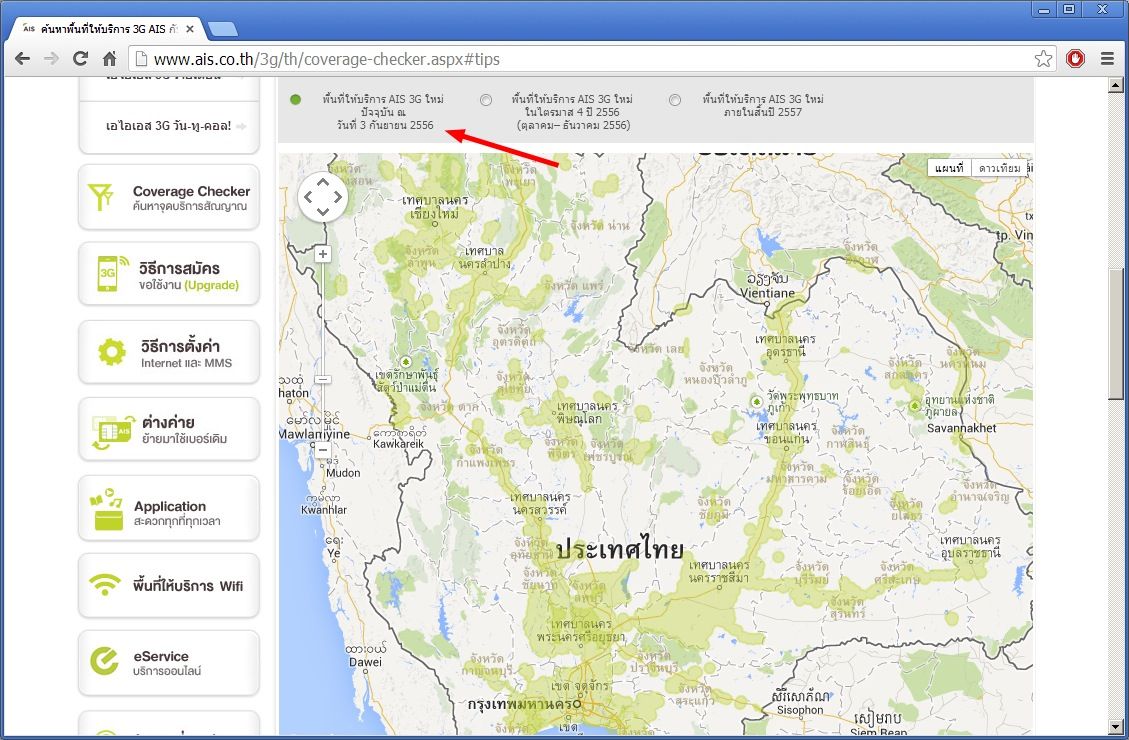
Task: Switch map to ดาวเทียม satellite view
Action: [999, 168]
